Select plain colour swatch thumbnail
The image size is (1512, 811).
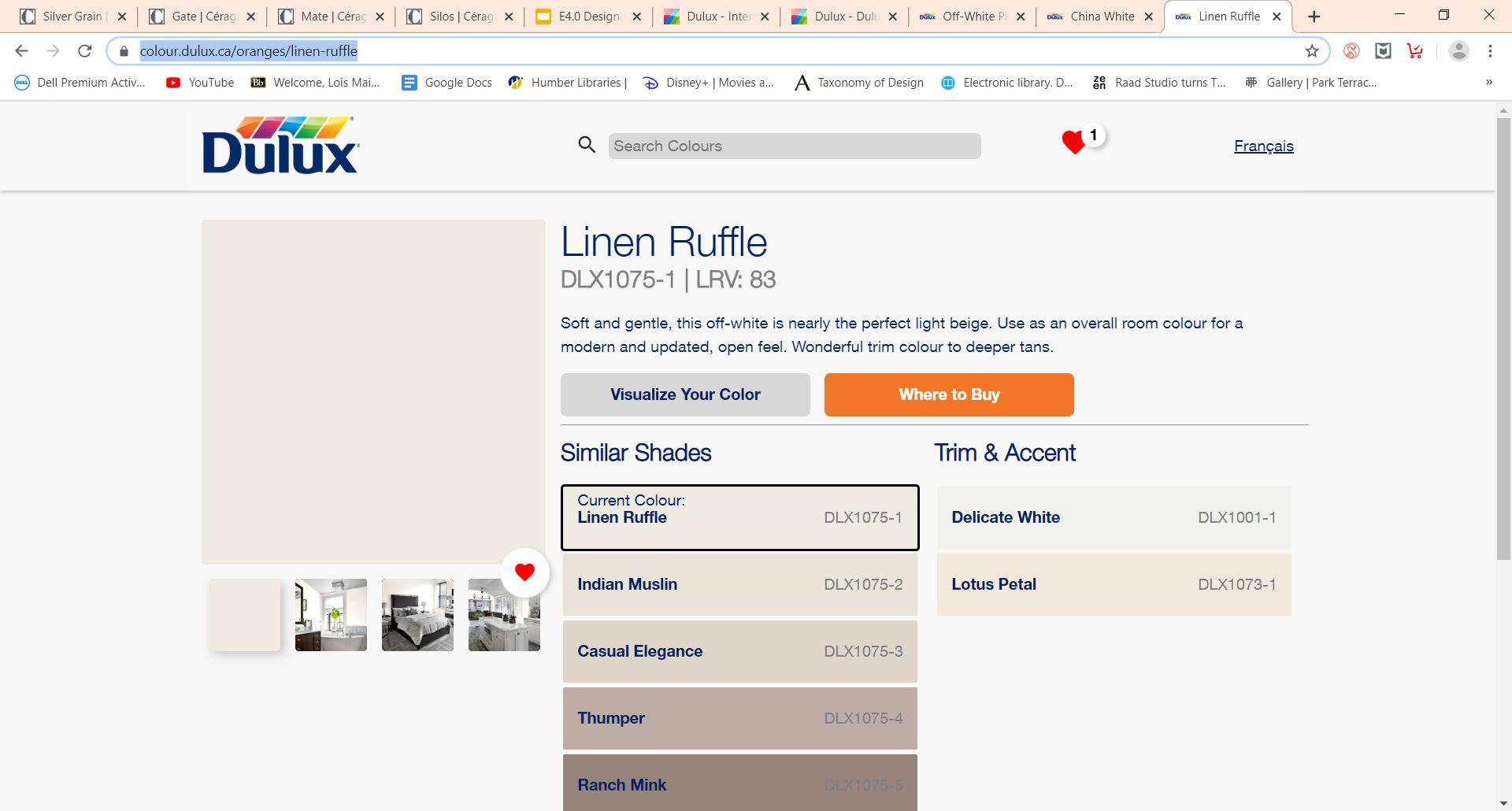(x=244, y=615)
